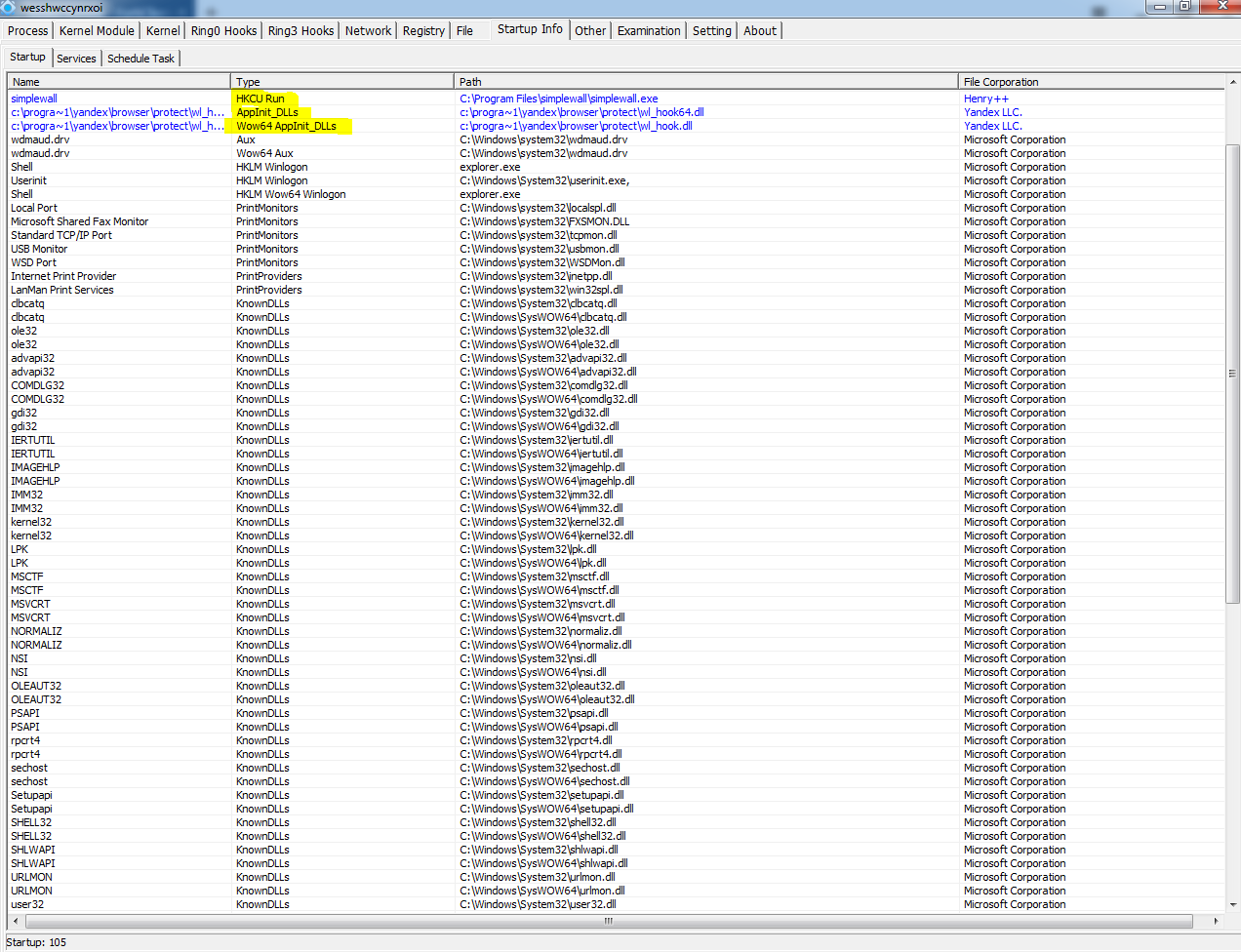
Task: Click the FXSMON.DLL path cell
Action: tap(544, 221)
